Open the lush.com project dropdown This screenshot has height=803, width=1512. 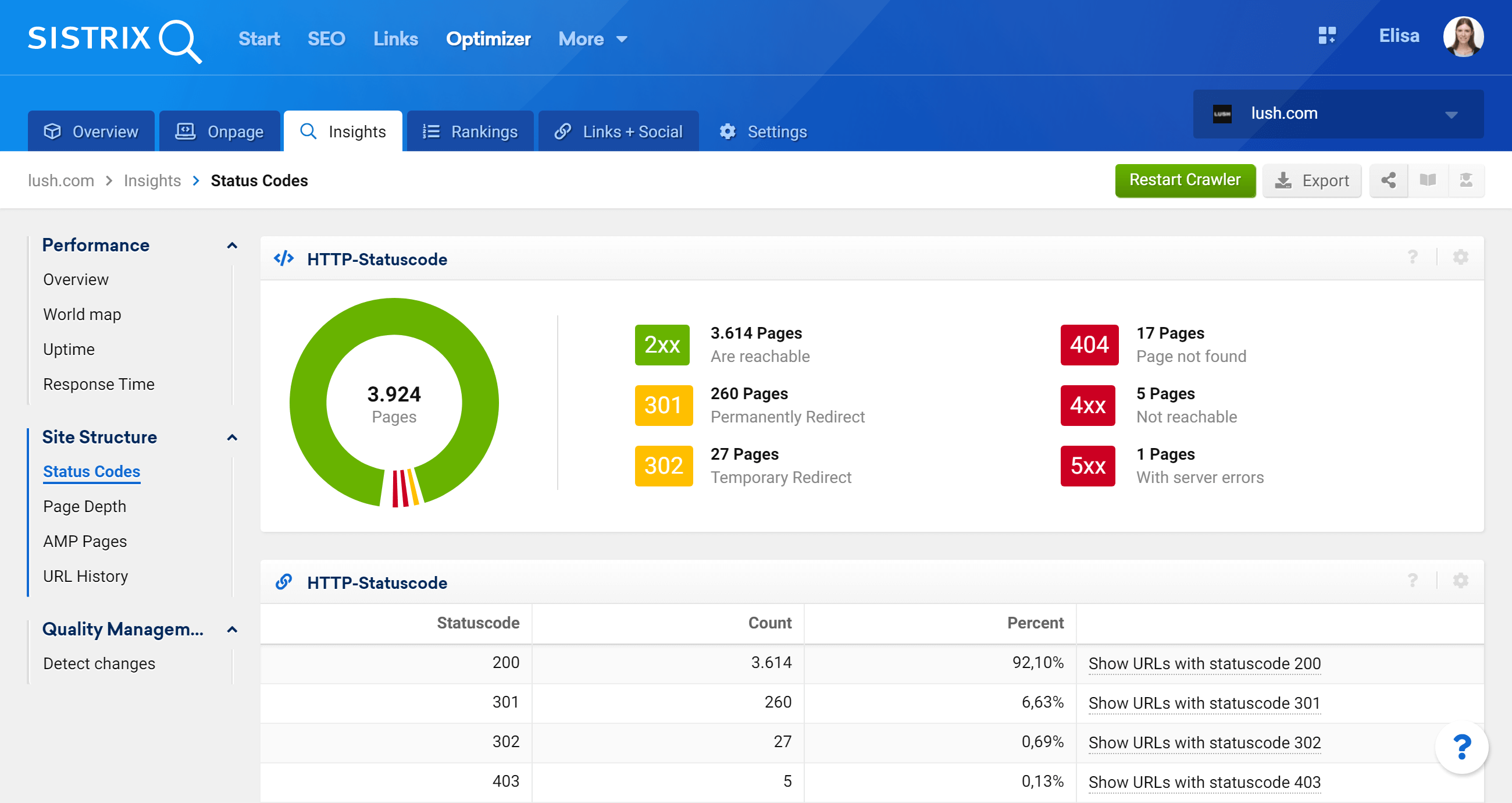1338,114
